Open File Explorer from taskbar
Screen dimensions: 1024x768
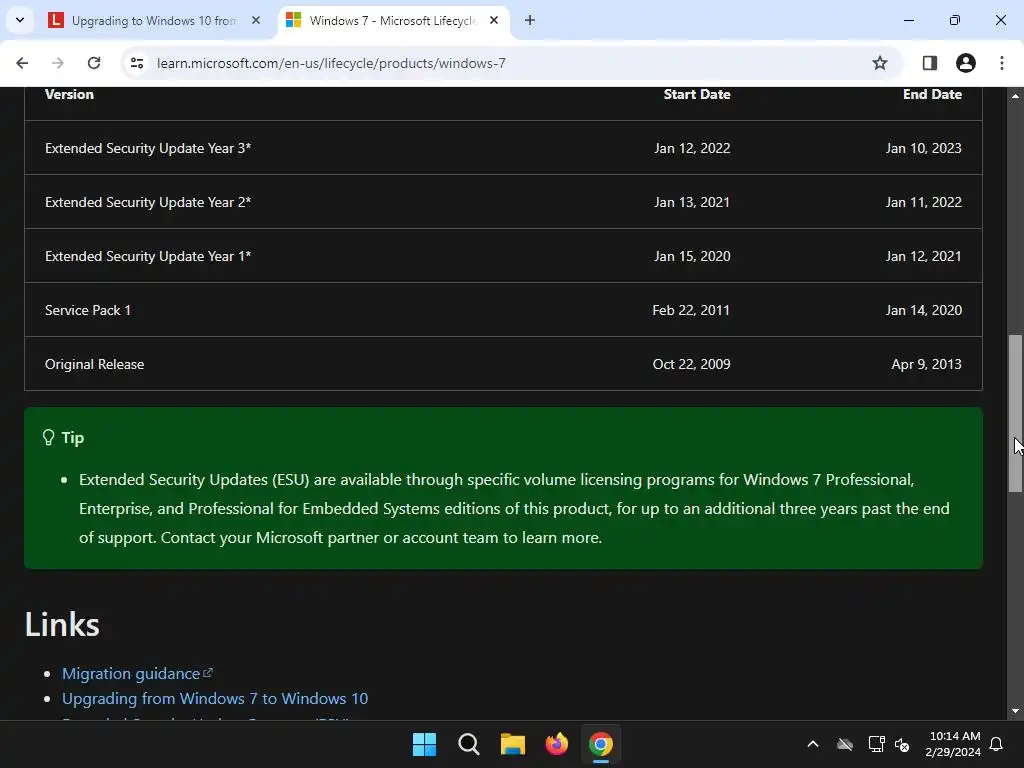[513, 744]
